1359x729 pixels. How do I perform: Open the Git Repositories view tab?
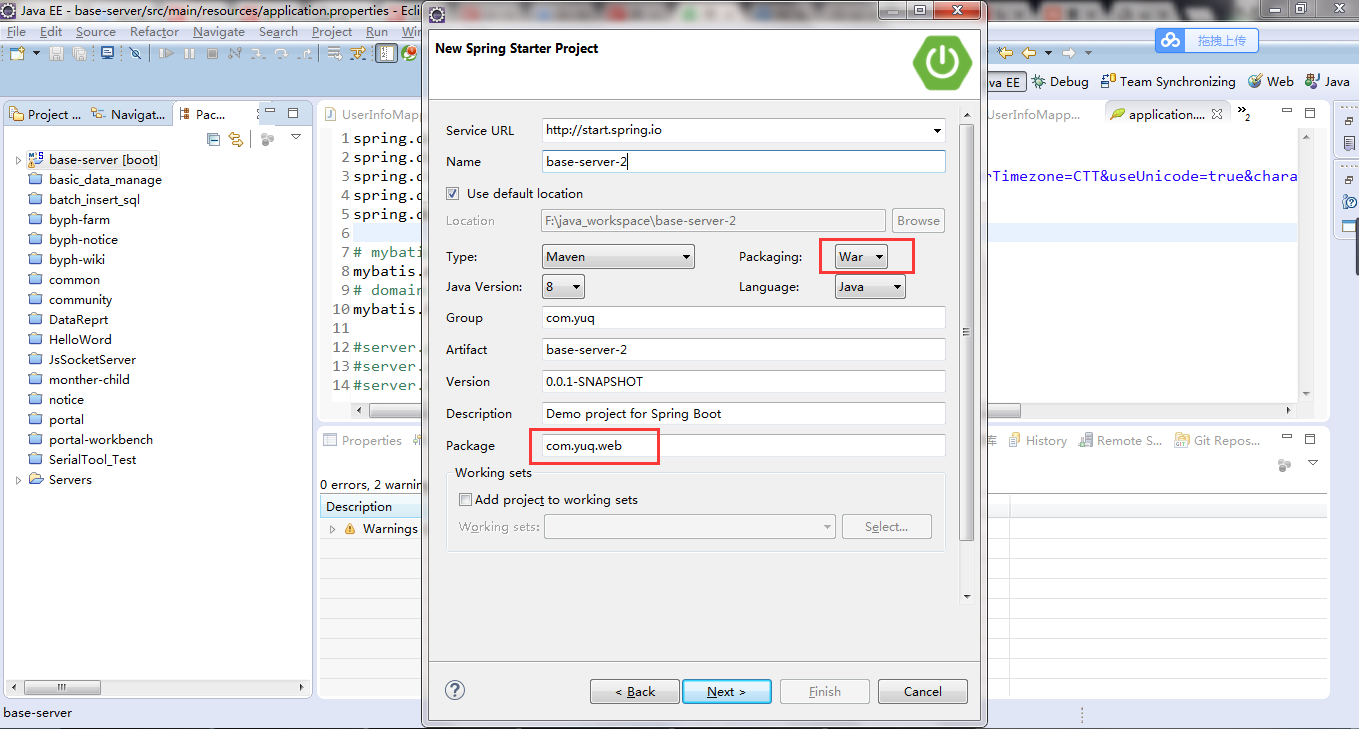[x=1217, y=440]
